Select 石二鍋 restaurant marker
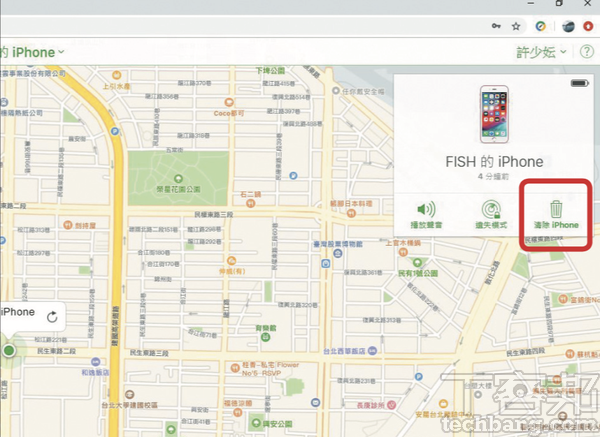Image resolution: width=600 pixels, height=437 pixels. click(251, 204)
